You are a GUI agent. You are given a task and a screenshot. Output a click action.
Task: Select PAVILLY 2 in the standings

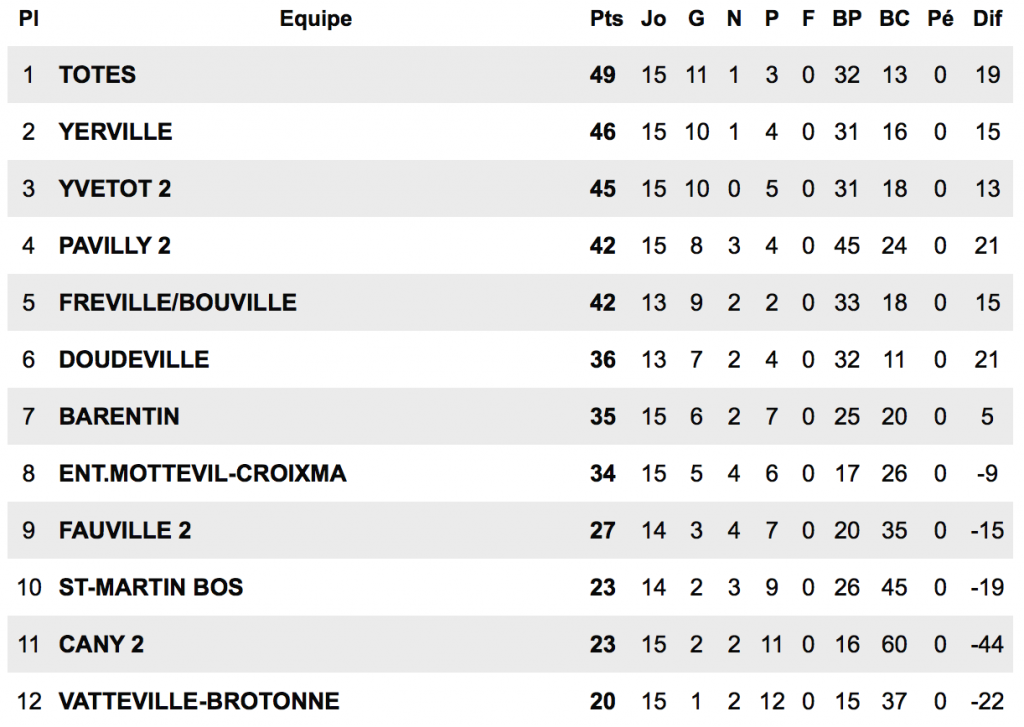click(115, 246)
